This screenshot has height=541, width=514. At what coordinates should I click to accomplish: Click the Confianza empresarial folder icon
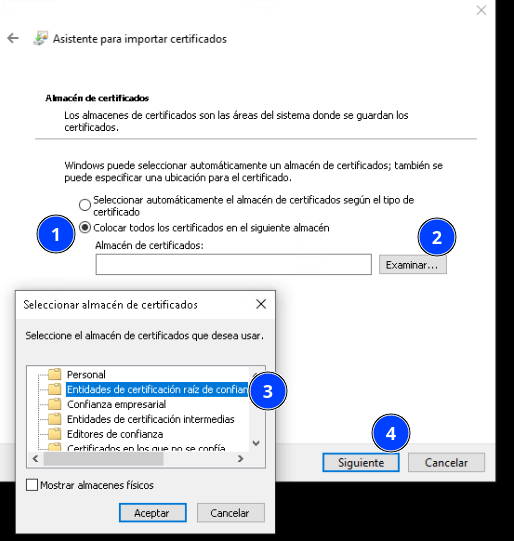tap(55, 404)
